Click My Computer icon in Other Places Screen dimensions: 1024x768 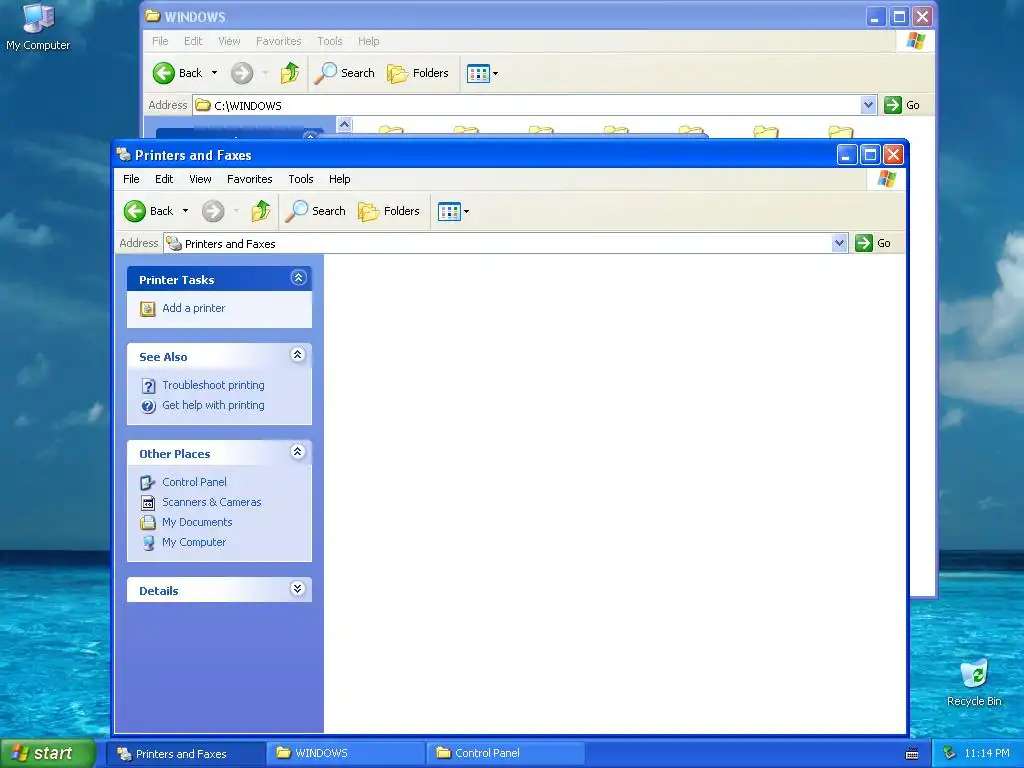click(x=148, y=543)
